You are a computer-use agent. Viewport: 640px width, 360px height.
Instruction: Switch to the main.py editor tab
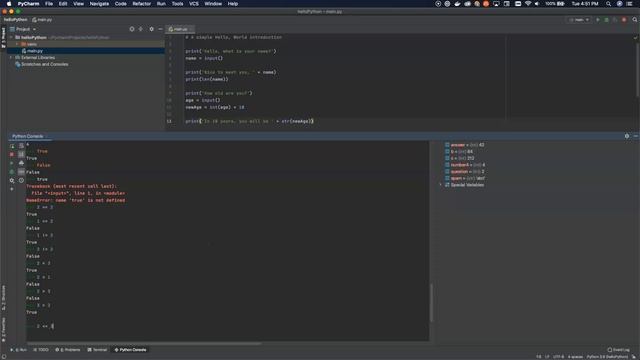[180, 29]
